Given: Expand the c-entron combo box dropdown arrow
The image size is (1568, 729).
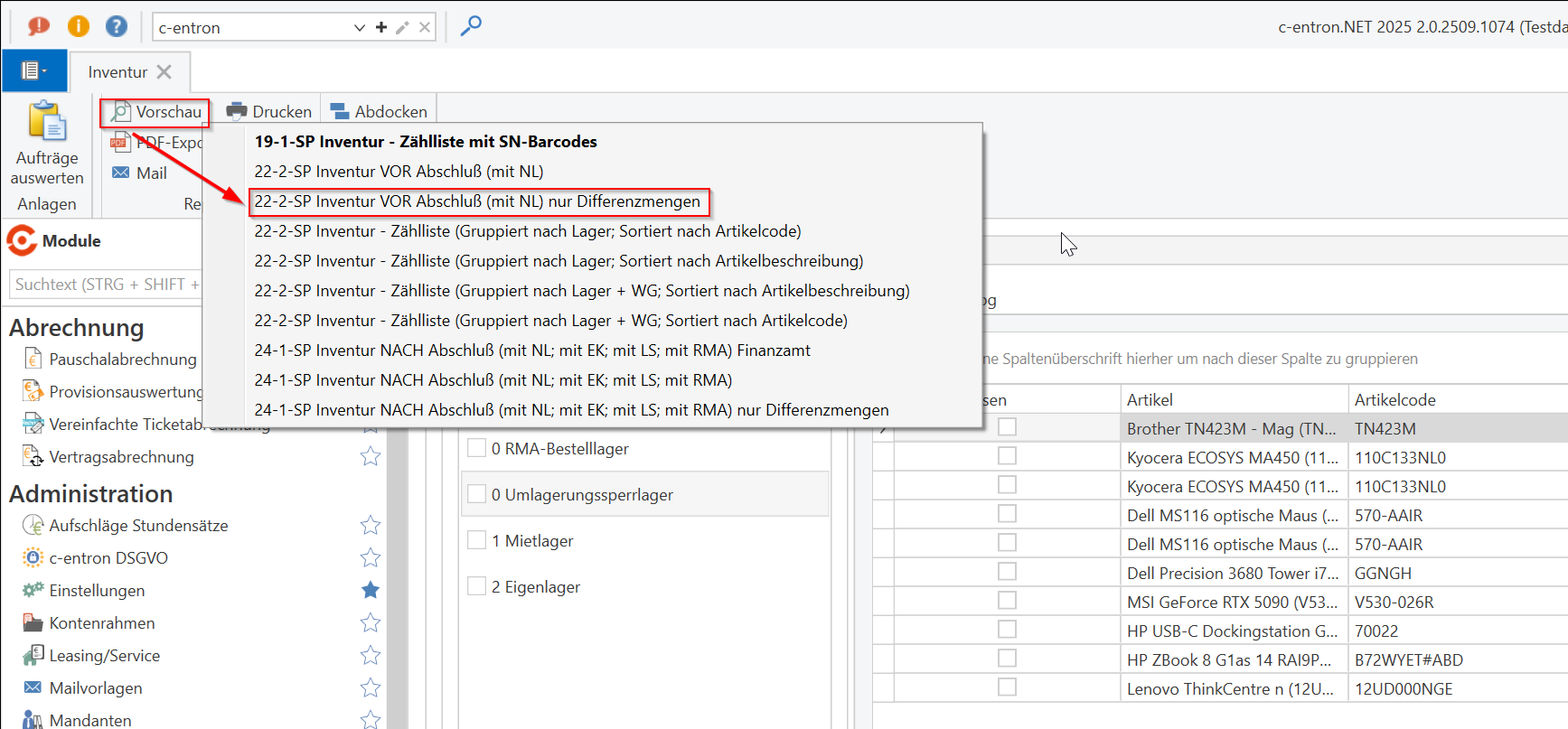Looking at the screenshot, I should [x=359, y=27].
